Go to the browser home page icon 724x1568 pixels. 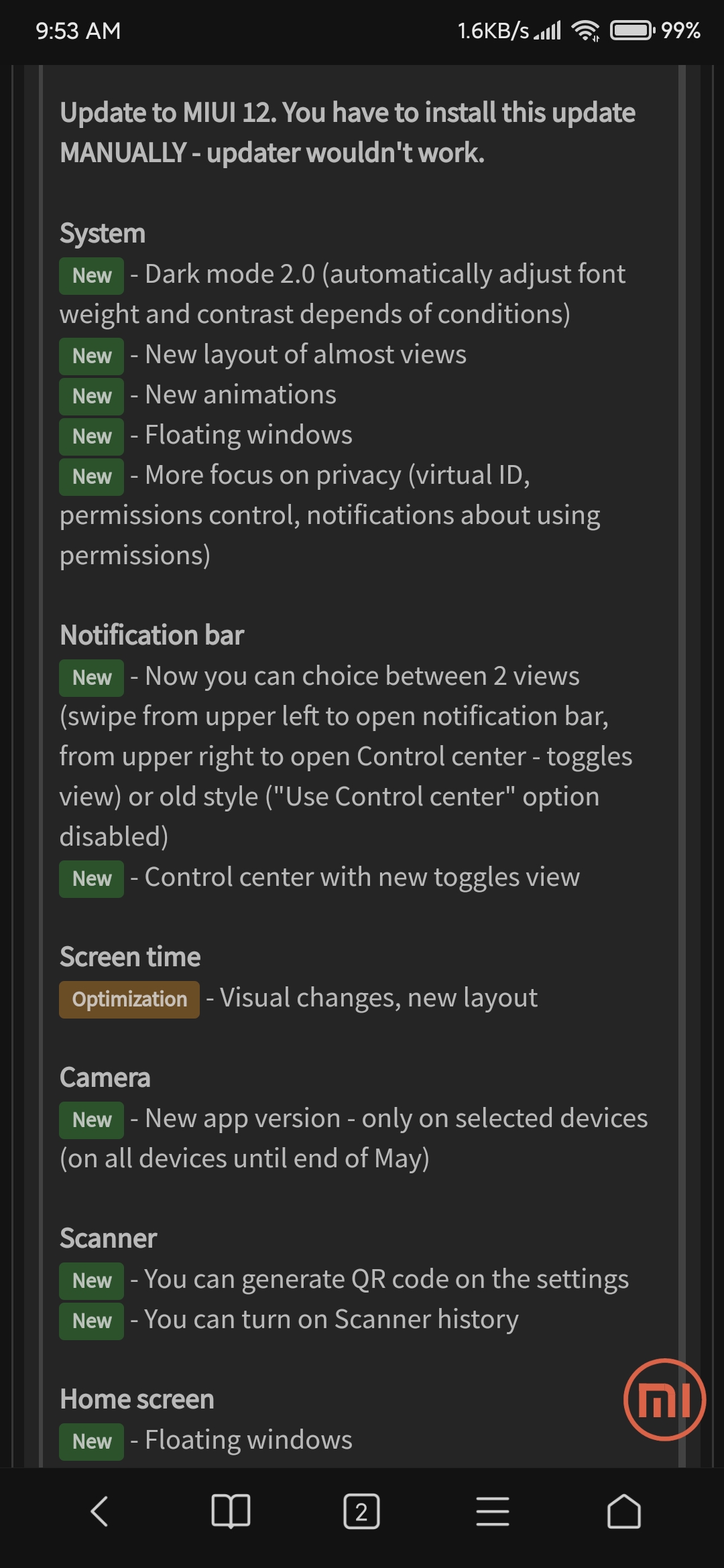[x=624, y=1512]
